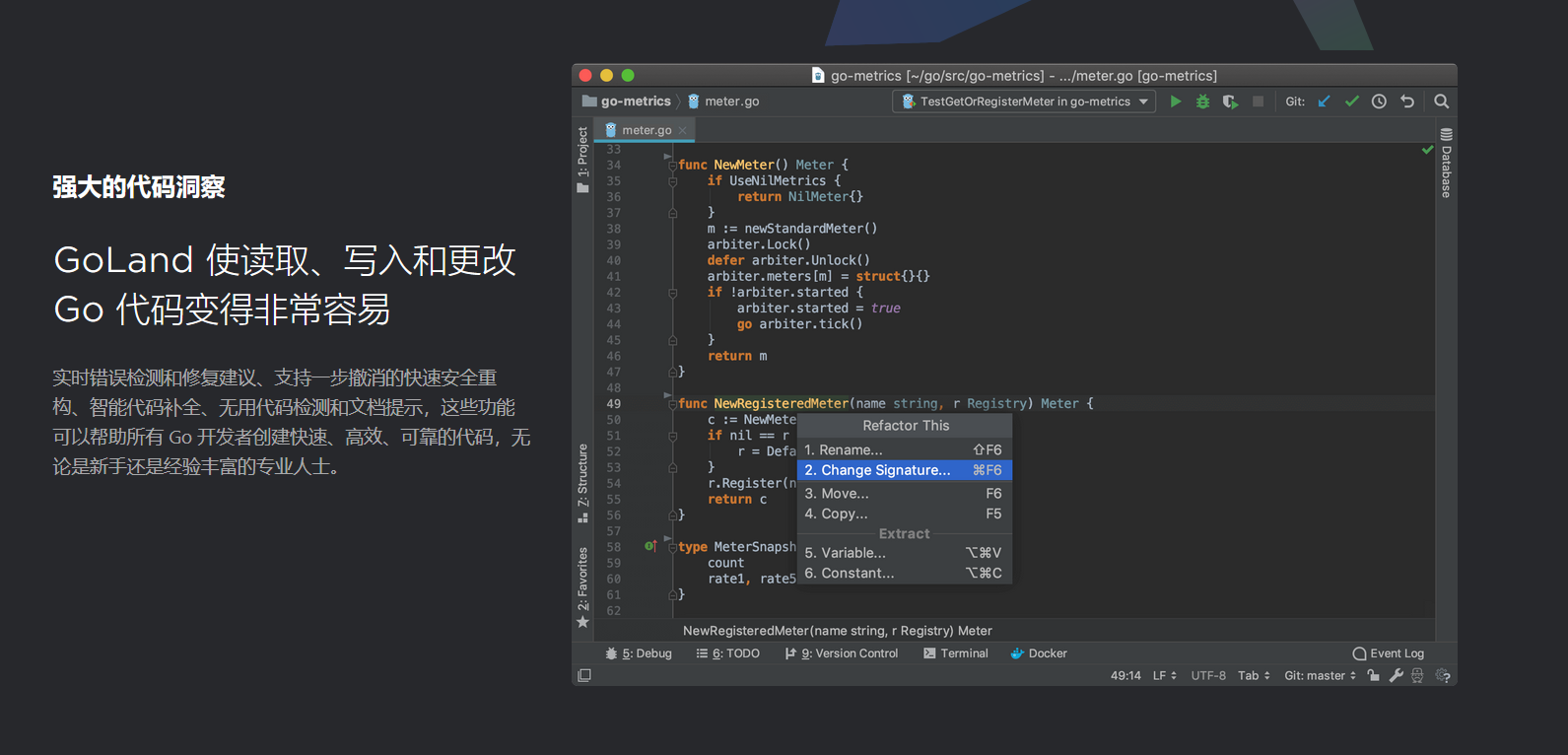Collapse func NewMeter at line 34

[672, 165]
